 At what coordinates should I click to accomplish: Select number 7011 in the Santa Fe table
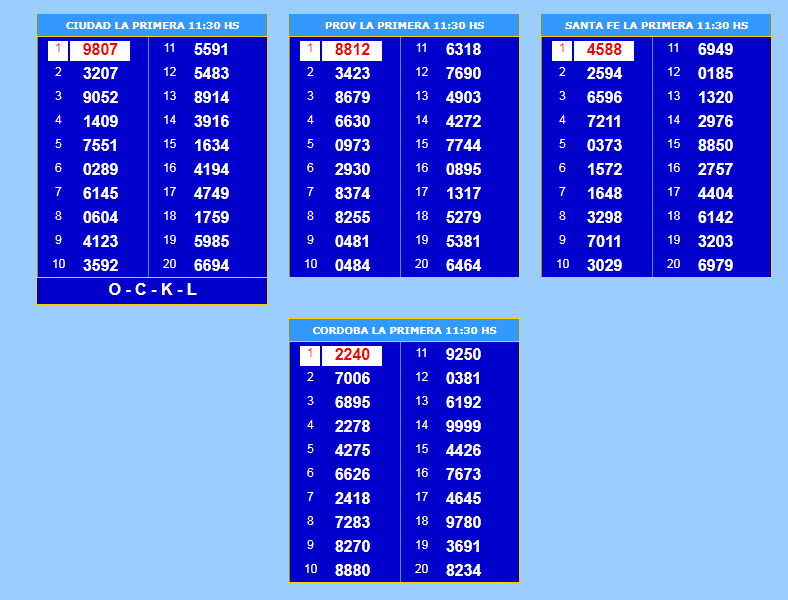coord(604,241)
